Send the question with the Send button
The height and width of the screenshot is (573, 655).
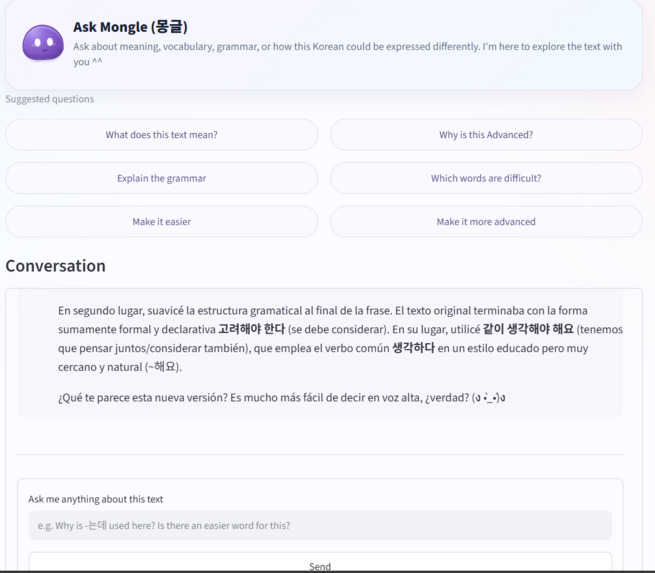coord(320,563)
